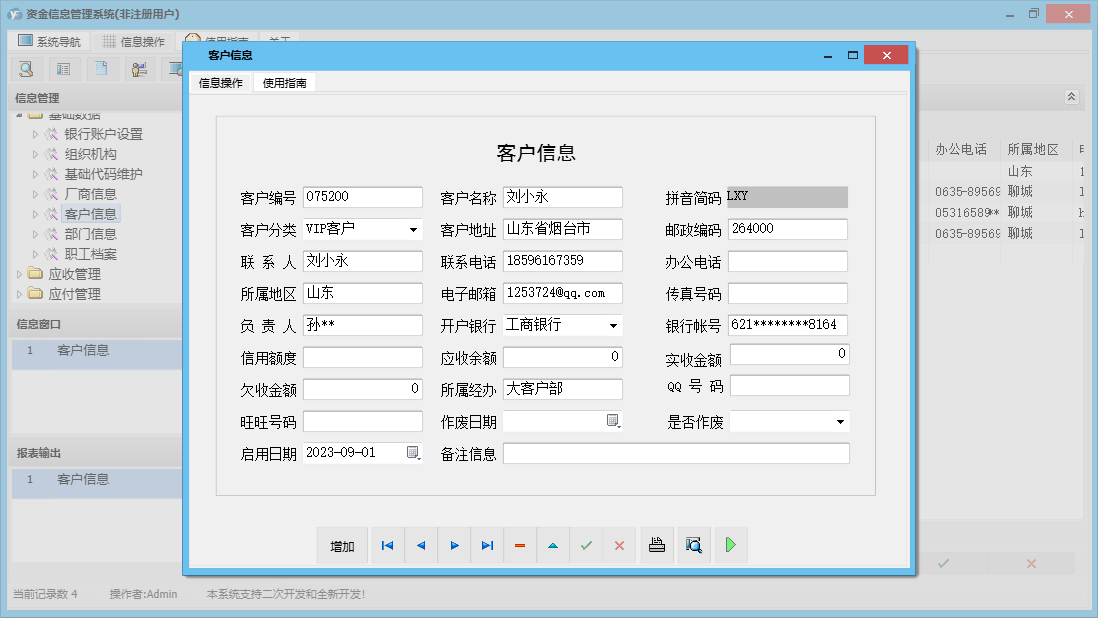
Task: Jump to the first customer record
Action: 387,545
